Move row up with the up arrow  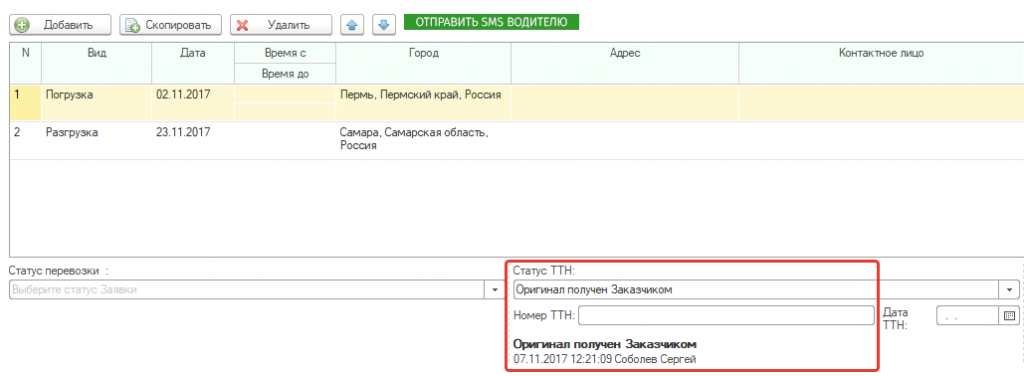pyautogui.click(x=353, y=25)
